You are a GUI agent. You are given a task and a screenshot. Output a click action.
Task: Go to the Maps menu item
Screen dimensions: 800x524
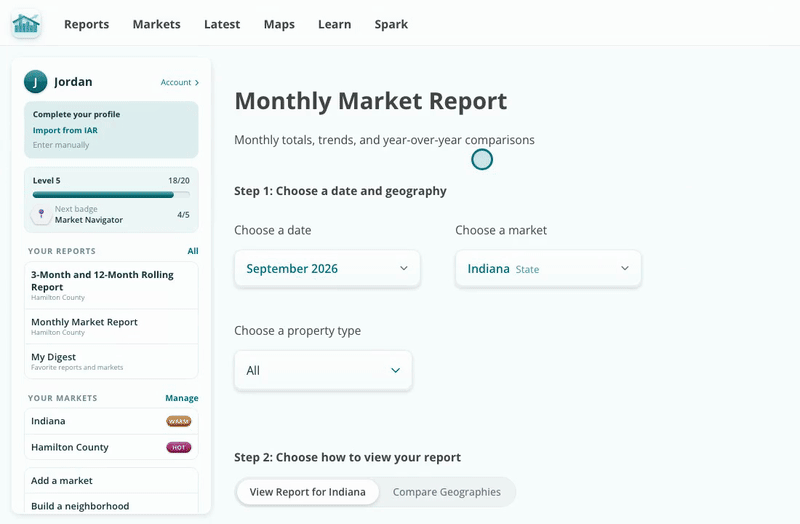click(x=279, y=24)
